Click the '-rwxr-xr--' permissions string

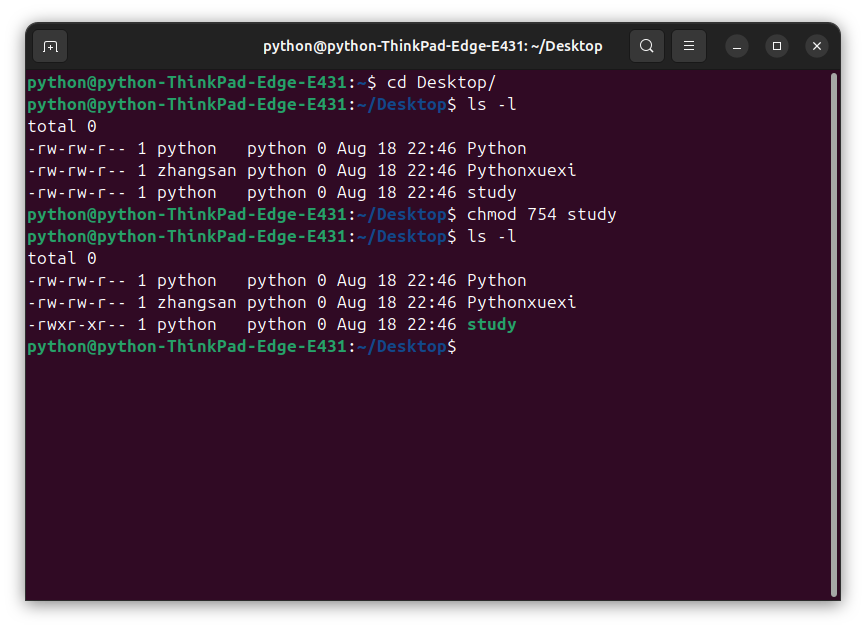point(77,325)
